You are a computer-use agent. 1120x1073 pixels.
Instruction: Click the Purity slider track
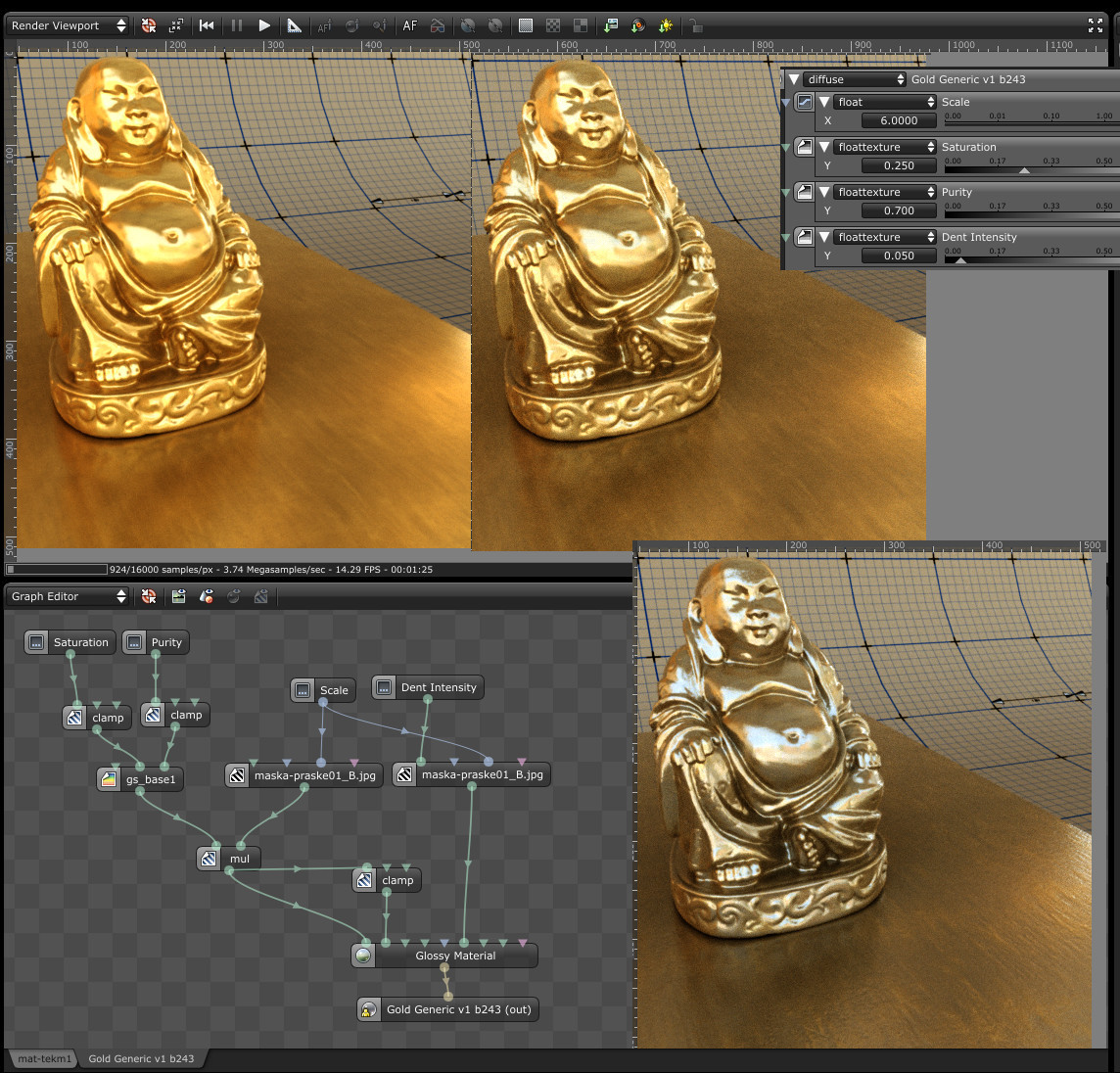[x=1032, y=215]
